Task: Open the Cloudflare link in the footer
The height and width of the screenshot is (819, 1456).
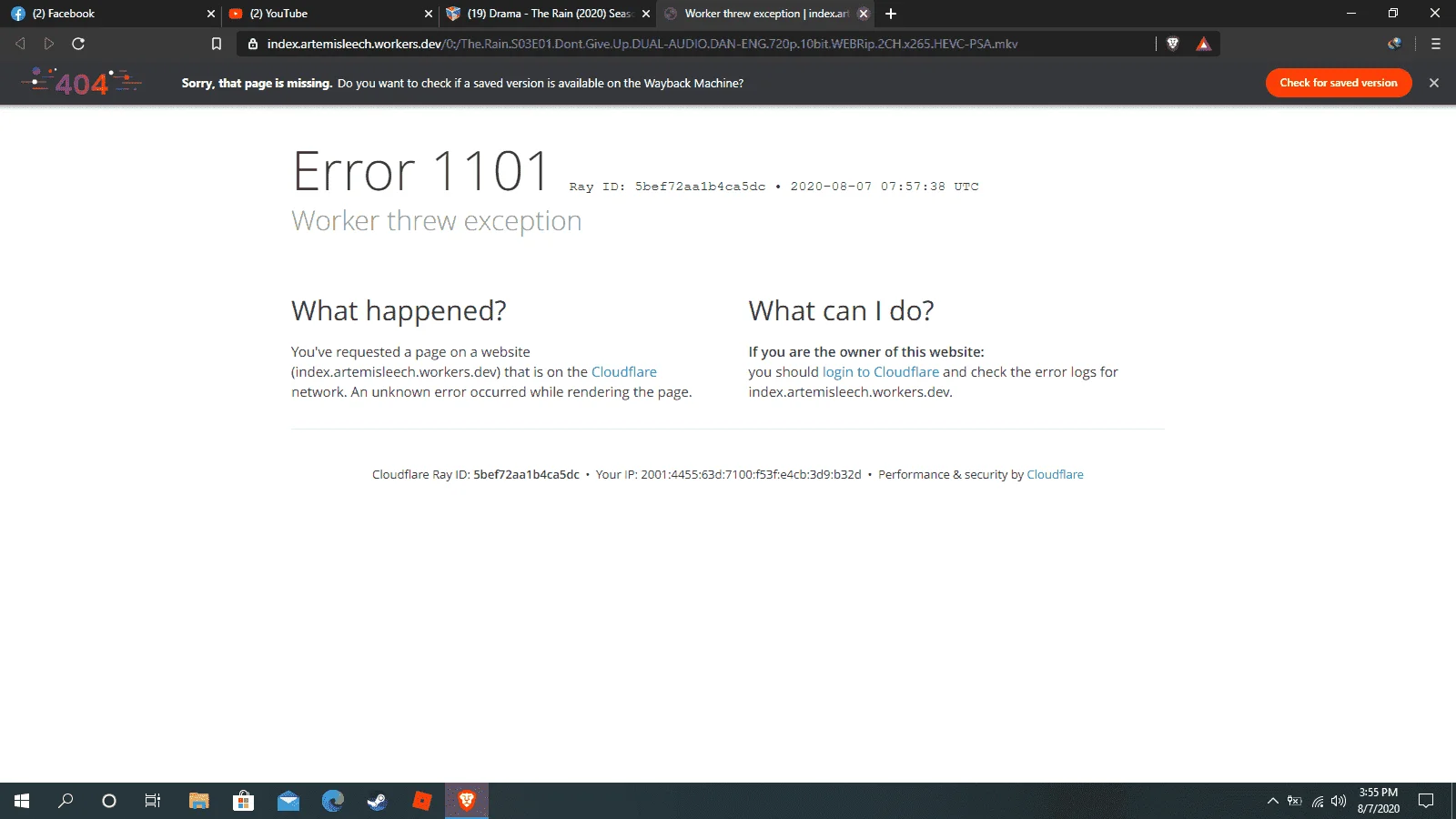Action: tap(1055, 475)
